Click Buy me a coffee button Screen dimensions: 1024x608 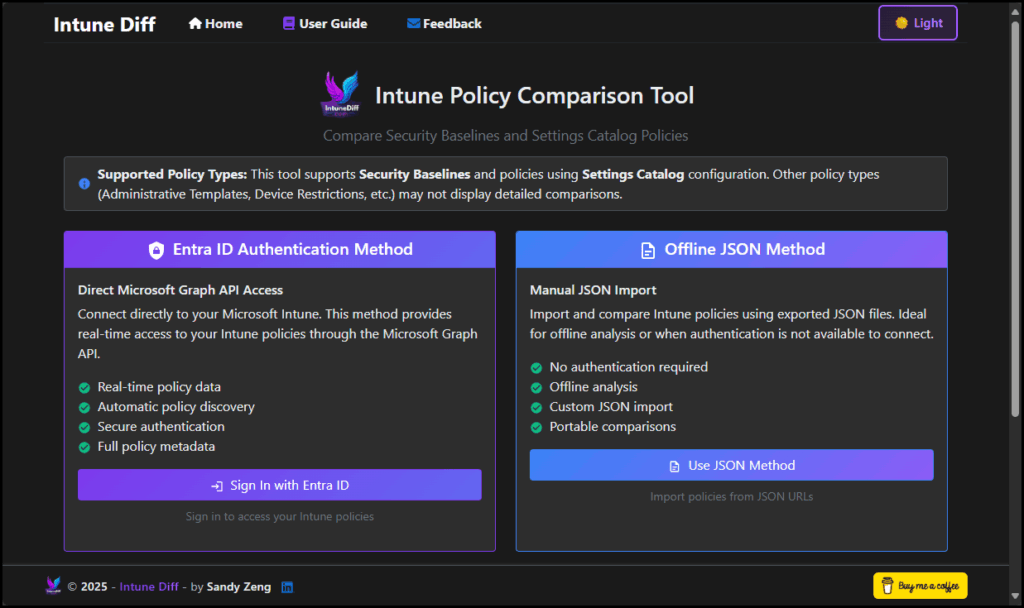tap(920, 586)
